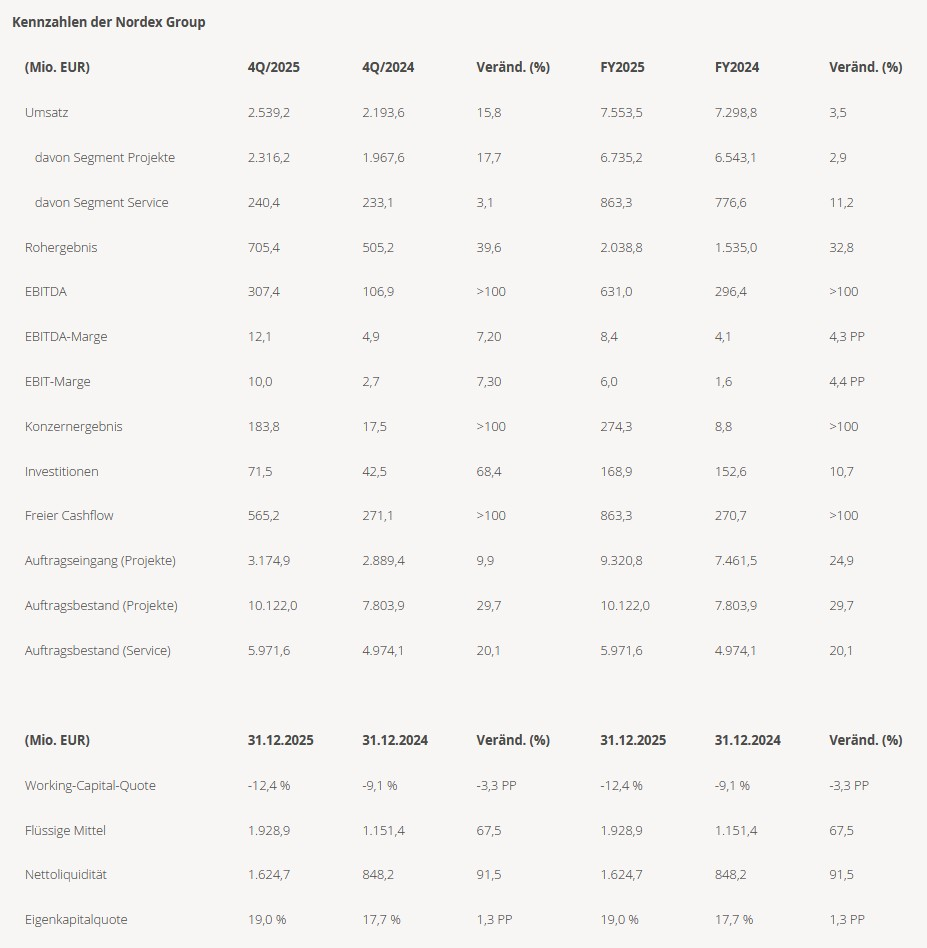Select the 'Investitionen' row label
The image size is (927, 948).
tap(62, 472)
